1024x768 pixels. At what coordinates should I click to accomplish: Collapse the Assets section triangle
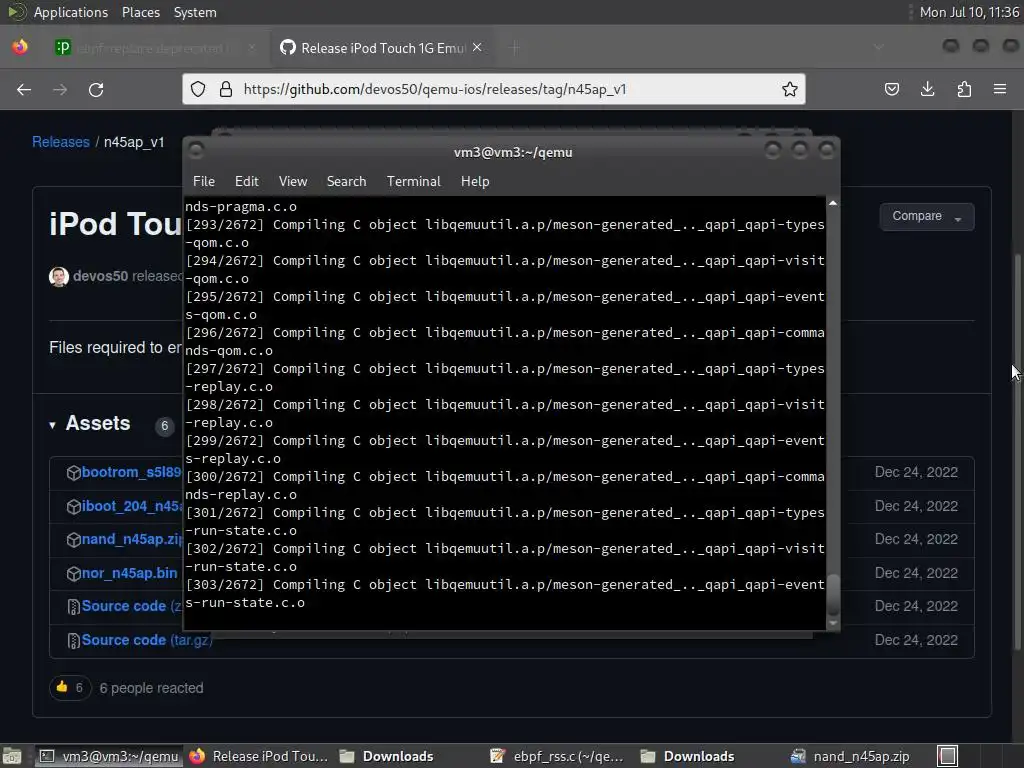coord(52,425)
